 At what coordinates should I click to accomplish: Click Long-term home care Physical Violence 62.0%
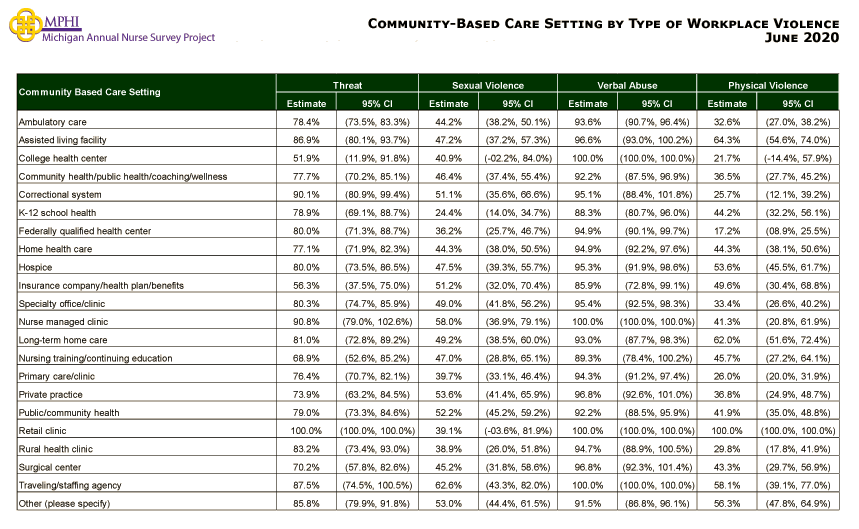[x=727, y=340]
